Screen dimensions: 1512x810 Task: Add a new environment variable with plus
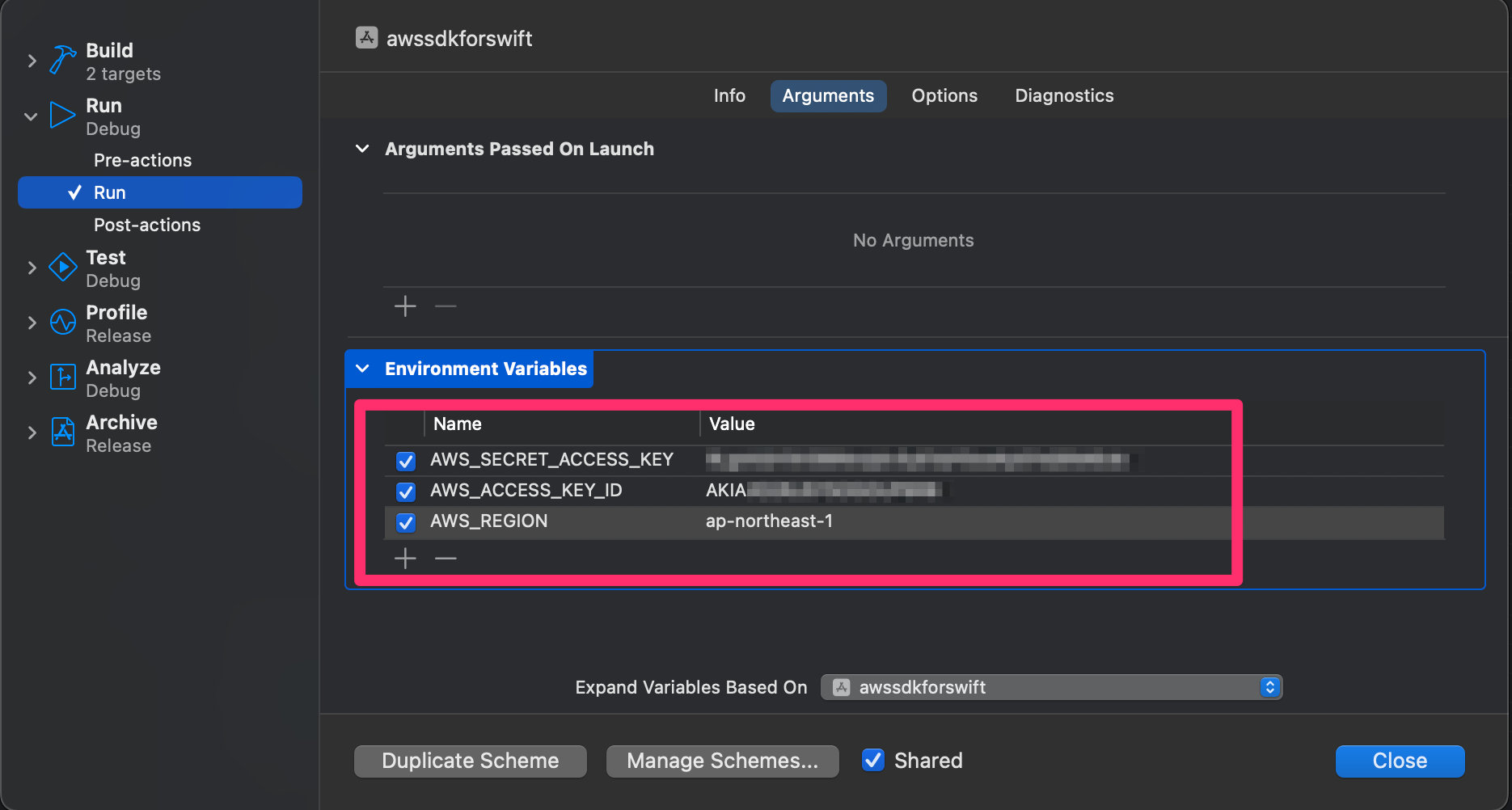pyautogui.click(x=405, y=559)
